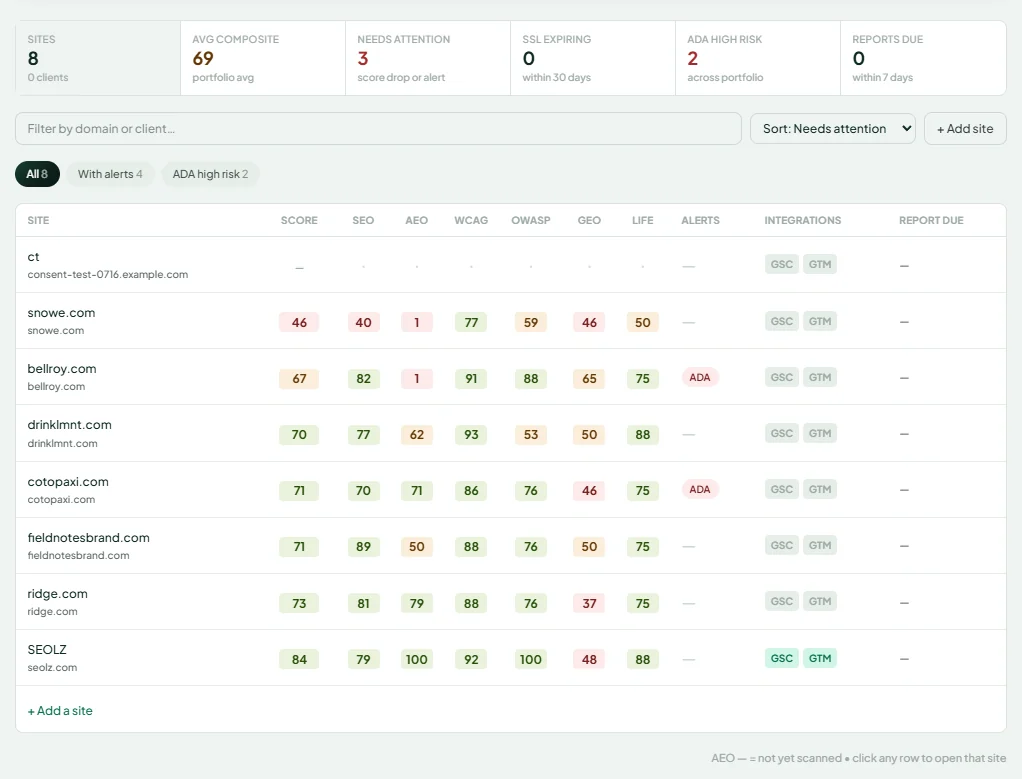Click cotopaxi.com's GEO score 46

[x=589, y=491]
